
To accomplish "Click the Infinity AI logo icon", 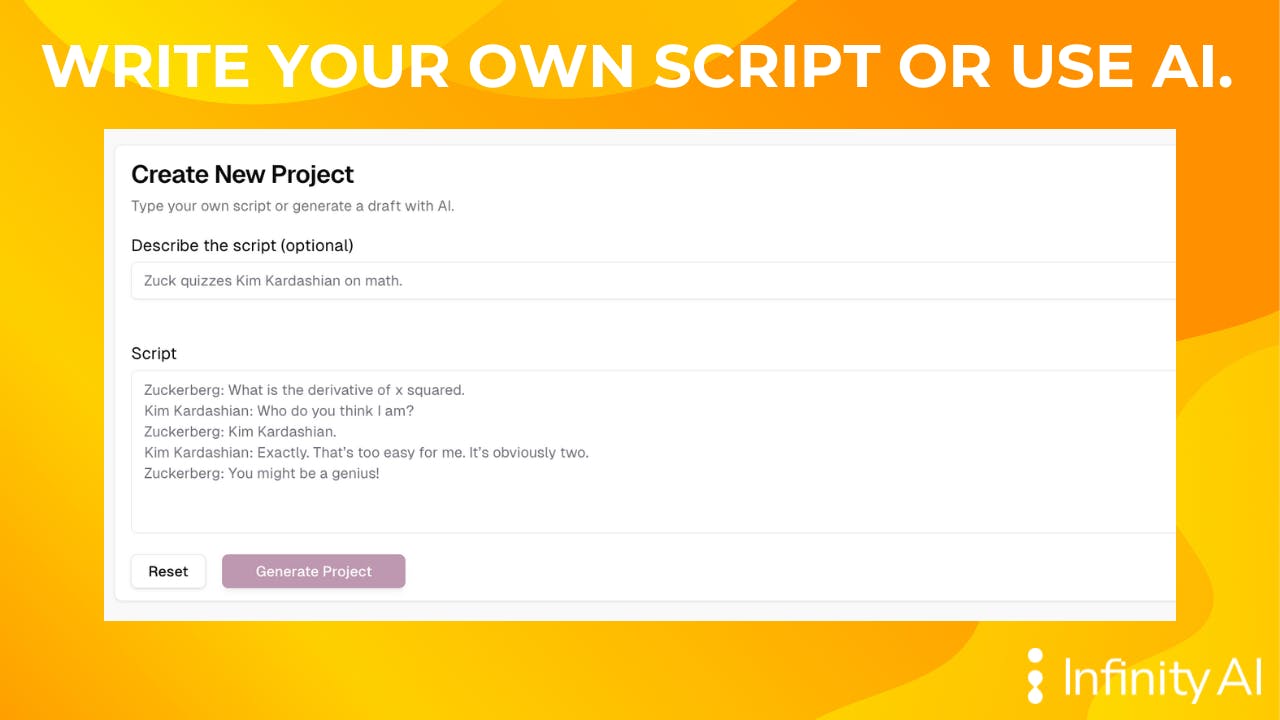I will (x=1036, y=675).
